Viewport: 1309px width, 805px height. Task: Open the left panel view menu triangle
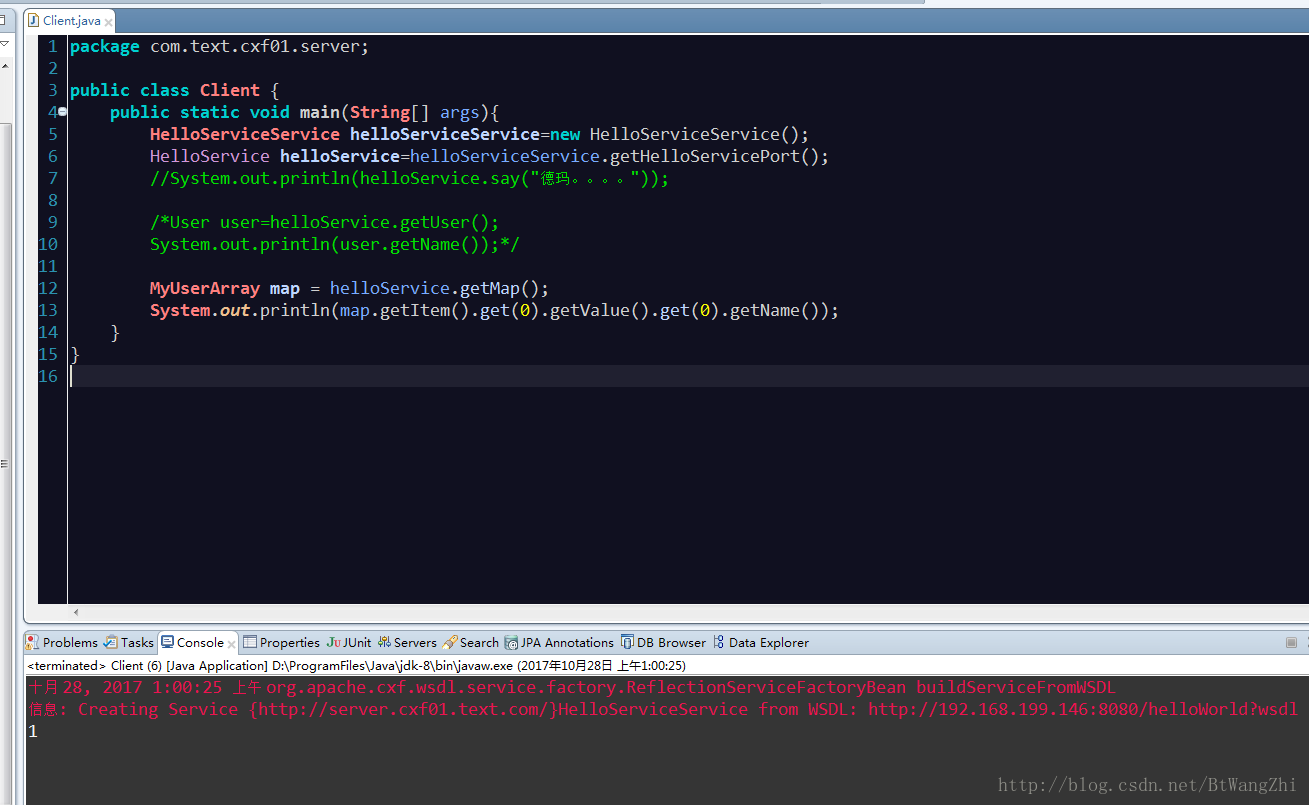pyautogui.click(x=4, y=44)
